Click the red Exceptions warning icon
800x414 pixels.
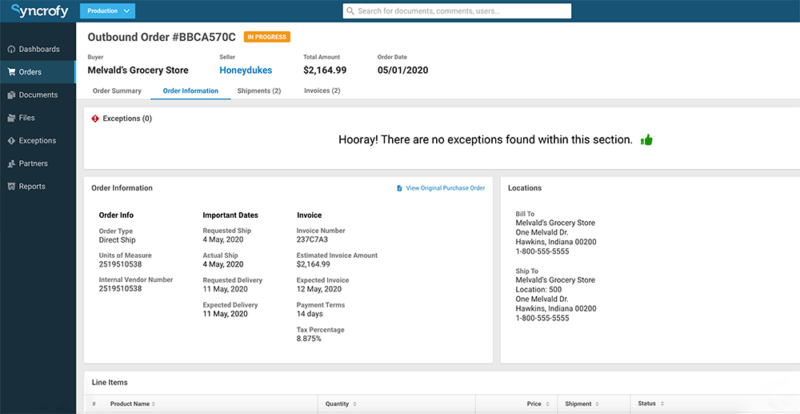coord(95,118)
